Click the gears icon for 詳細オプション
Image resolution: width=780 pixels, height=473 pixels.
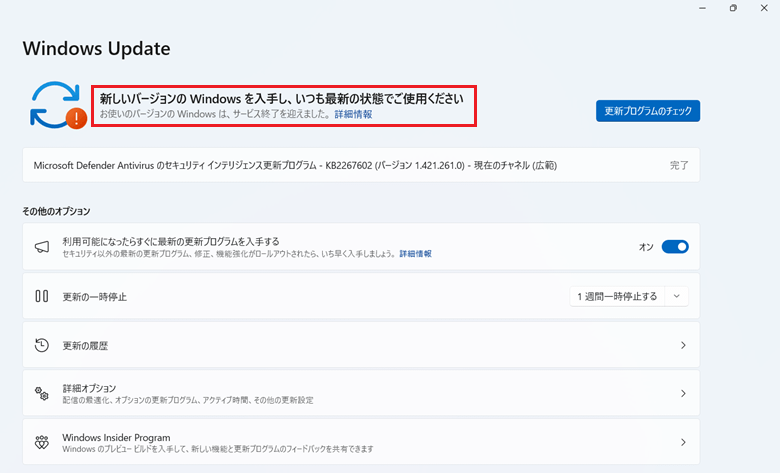click(42, 393)
